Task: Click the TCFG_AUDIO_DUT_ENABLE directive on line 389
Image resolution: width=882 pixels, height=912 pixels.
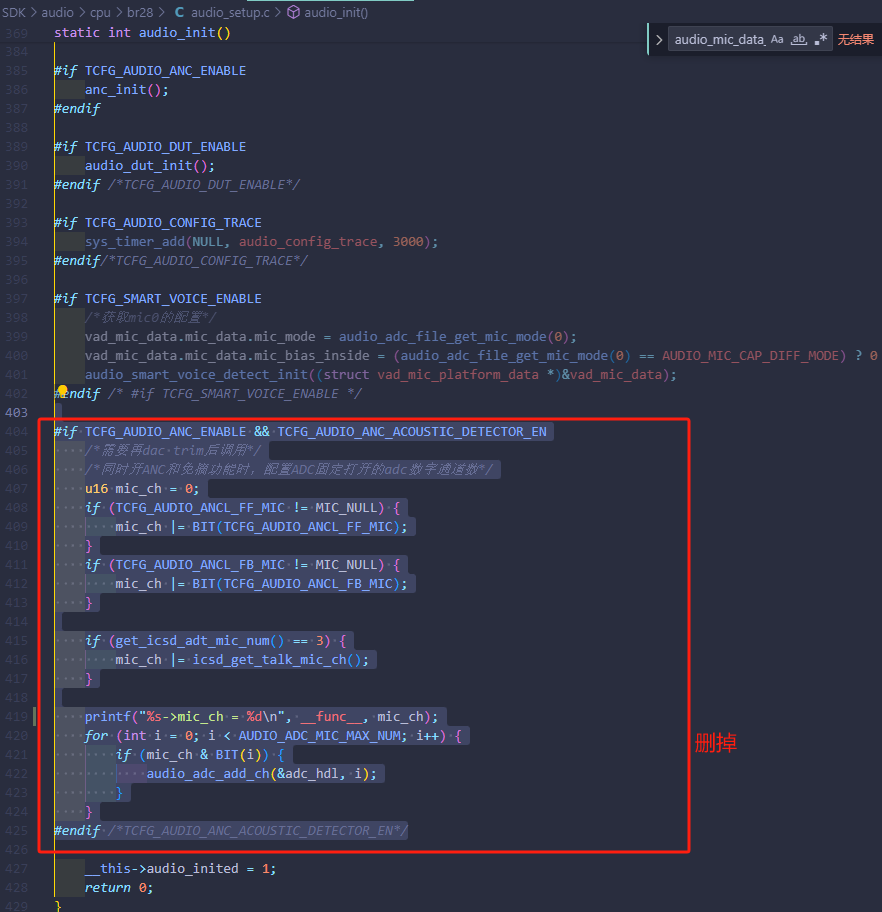Action: [x=165, y=147]
